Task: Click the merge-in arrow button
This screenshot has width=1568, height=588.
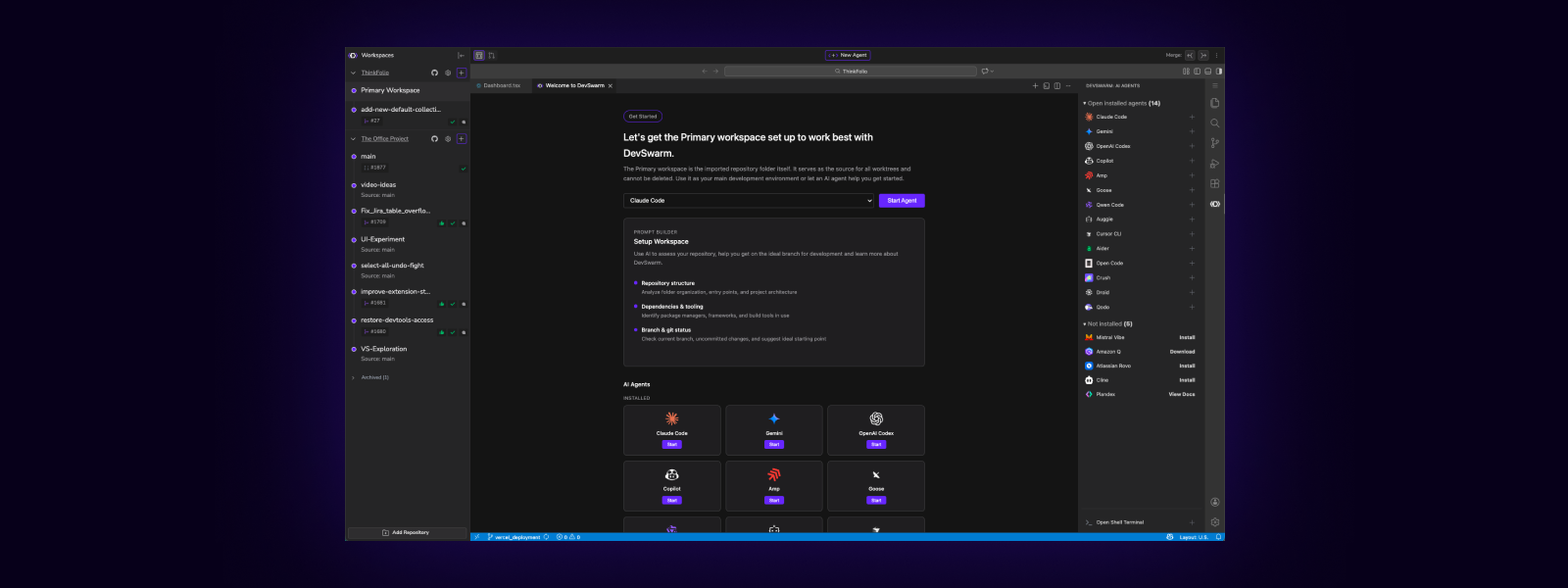Action: tap(1190, 55)
